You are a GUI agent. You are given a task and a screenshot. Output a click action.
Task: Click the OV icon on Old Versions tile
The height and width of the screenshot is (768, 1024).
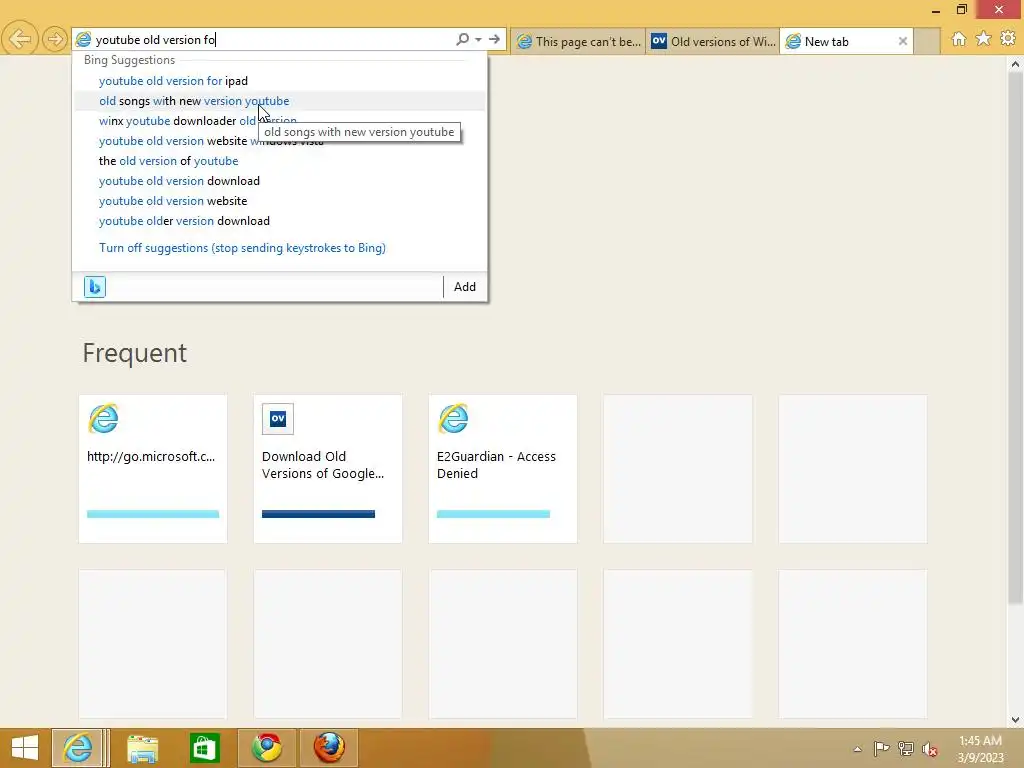[x=278, y=419]
